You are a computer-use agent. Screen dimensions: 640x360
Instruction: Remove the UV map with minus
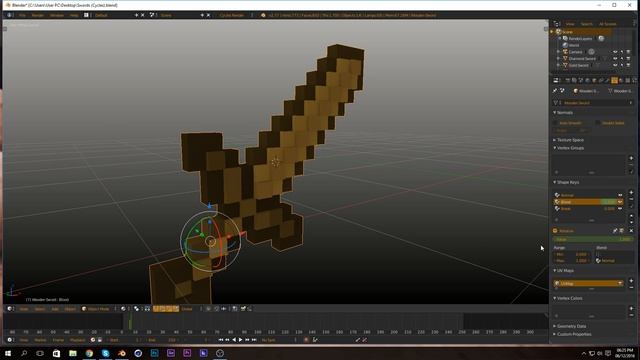click(x=631, y=287)
